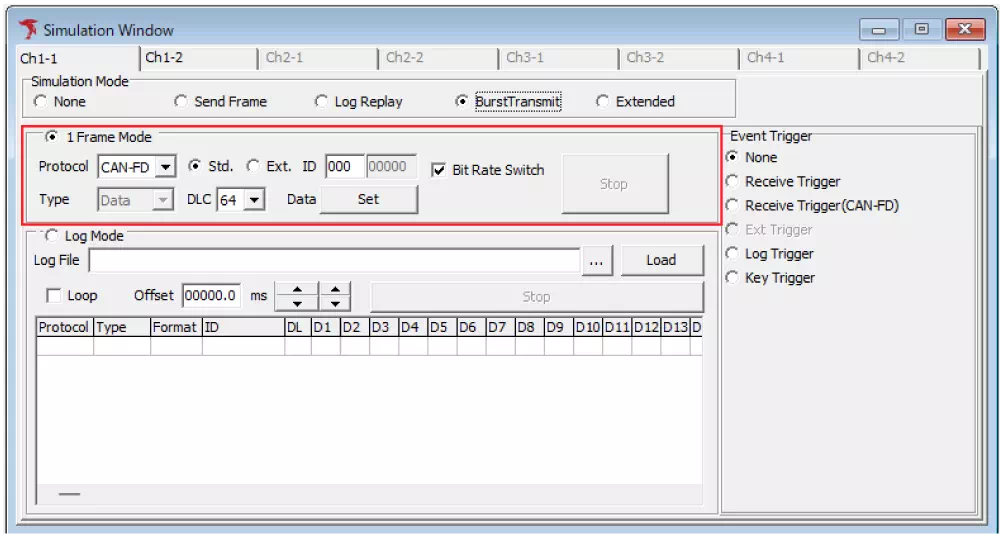Viewport: 1000px width, 537px height.
Task: Click the Simulation Window app icon
Action: point(28,29)
